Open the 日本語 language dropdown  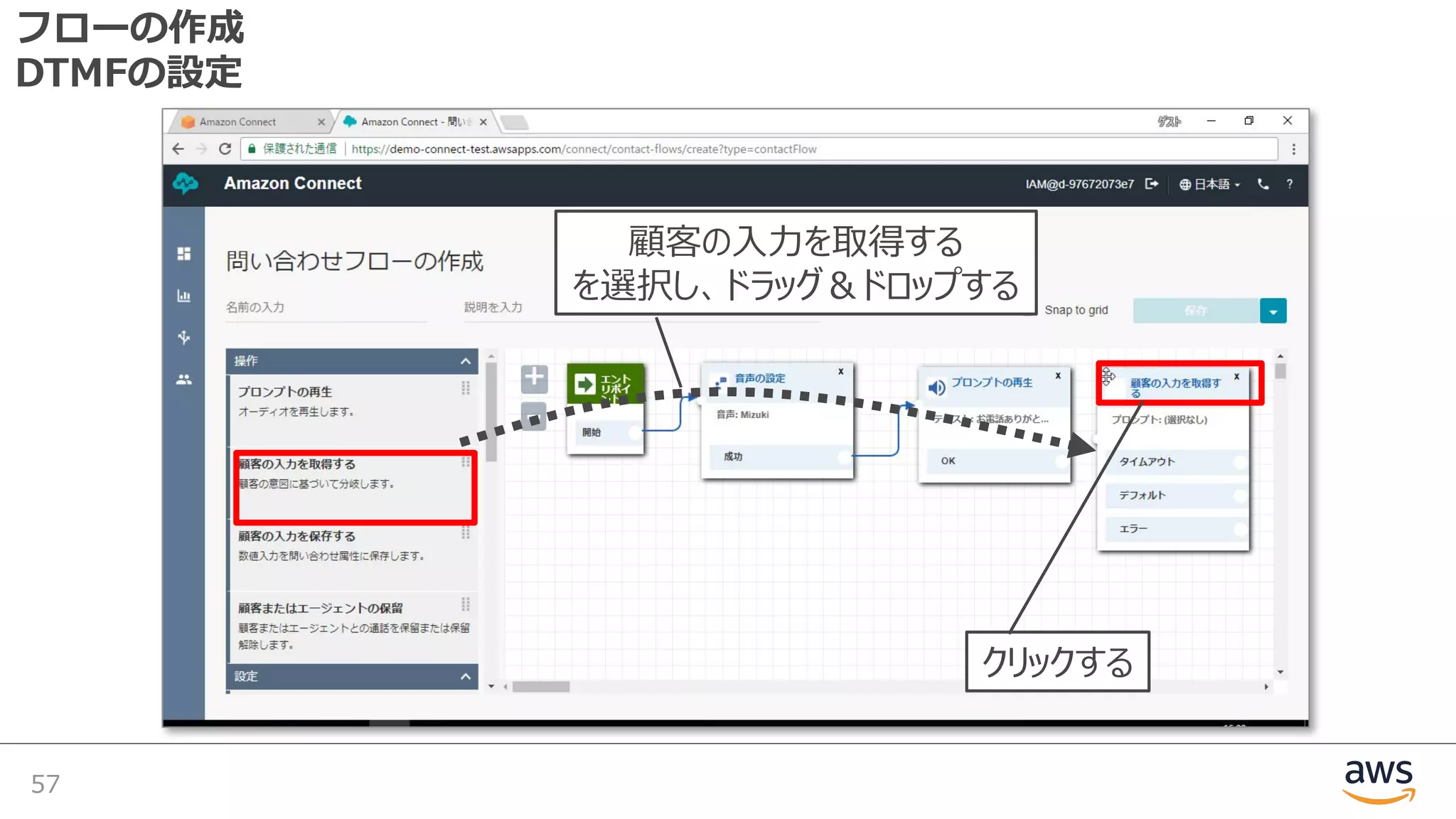pos(1209,184)
